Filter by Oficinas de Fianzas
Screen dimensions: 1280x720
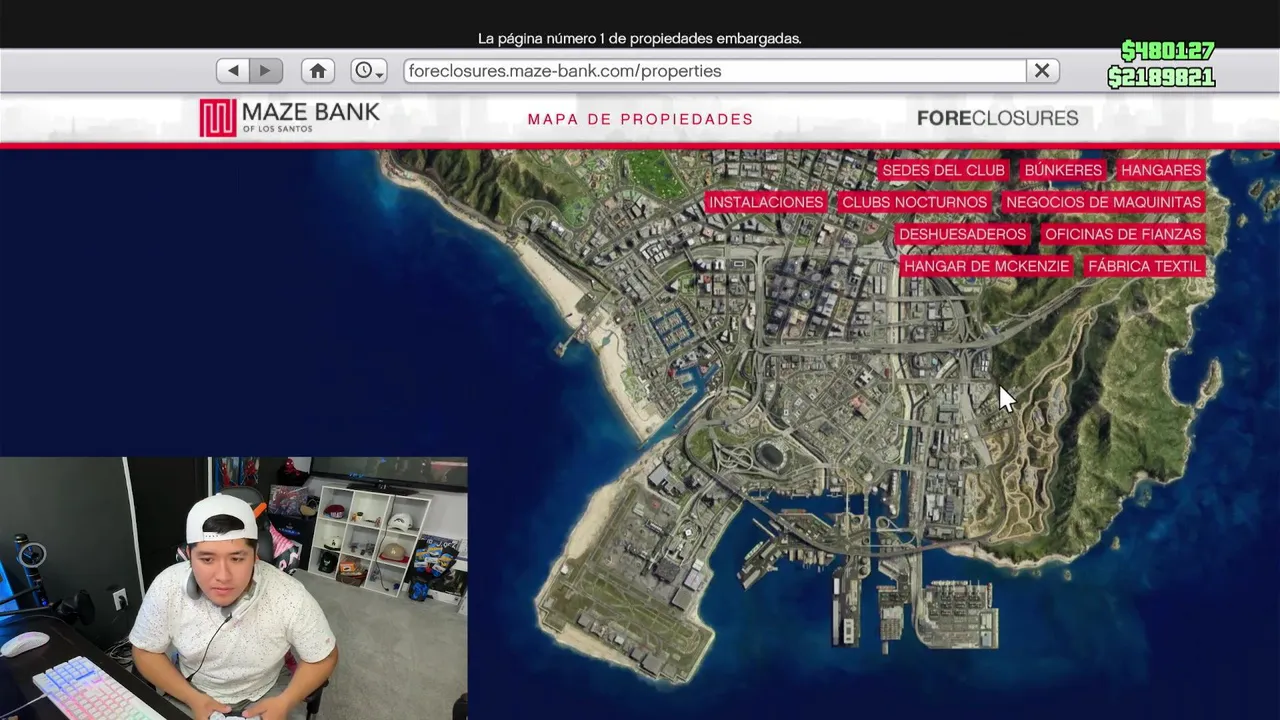[x=1123, y=234]
